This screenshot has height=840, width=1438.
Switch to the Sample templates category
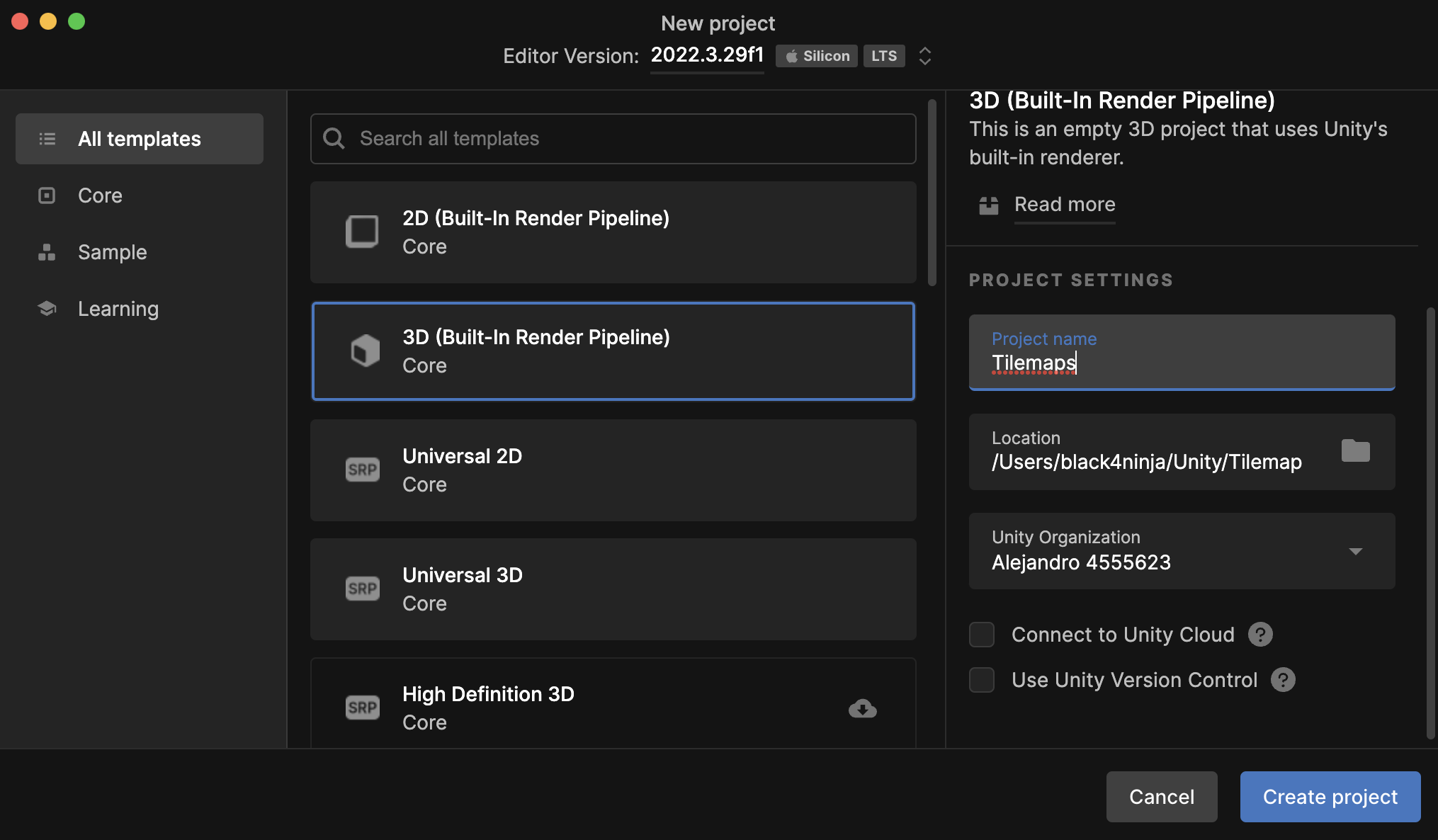click(x=112, y=252)
